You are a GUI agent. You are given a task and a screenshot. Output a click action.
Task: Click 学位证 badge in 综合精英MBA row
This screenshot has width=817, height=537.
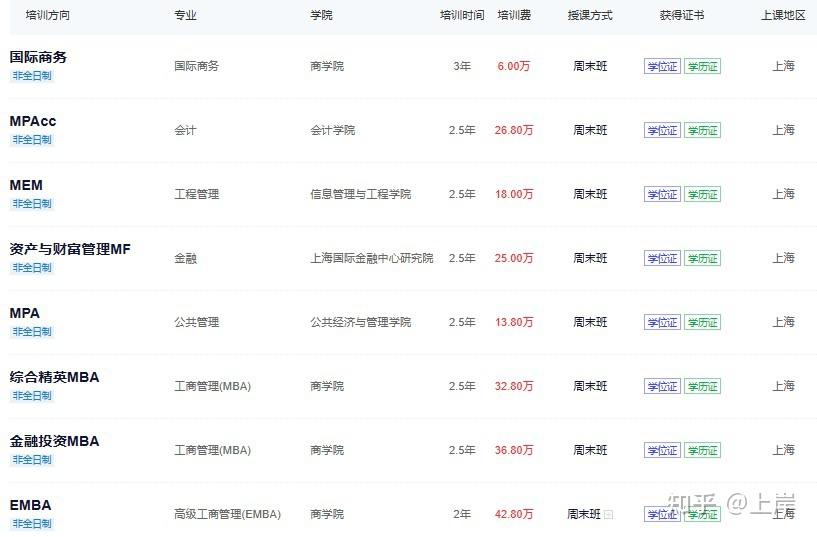tap(662, 386)
